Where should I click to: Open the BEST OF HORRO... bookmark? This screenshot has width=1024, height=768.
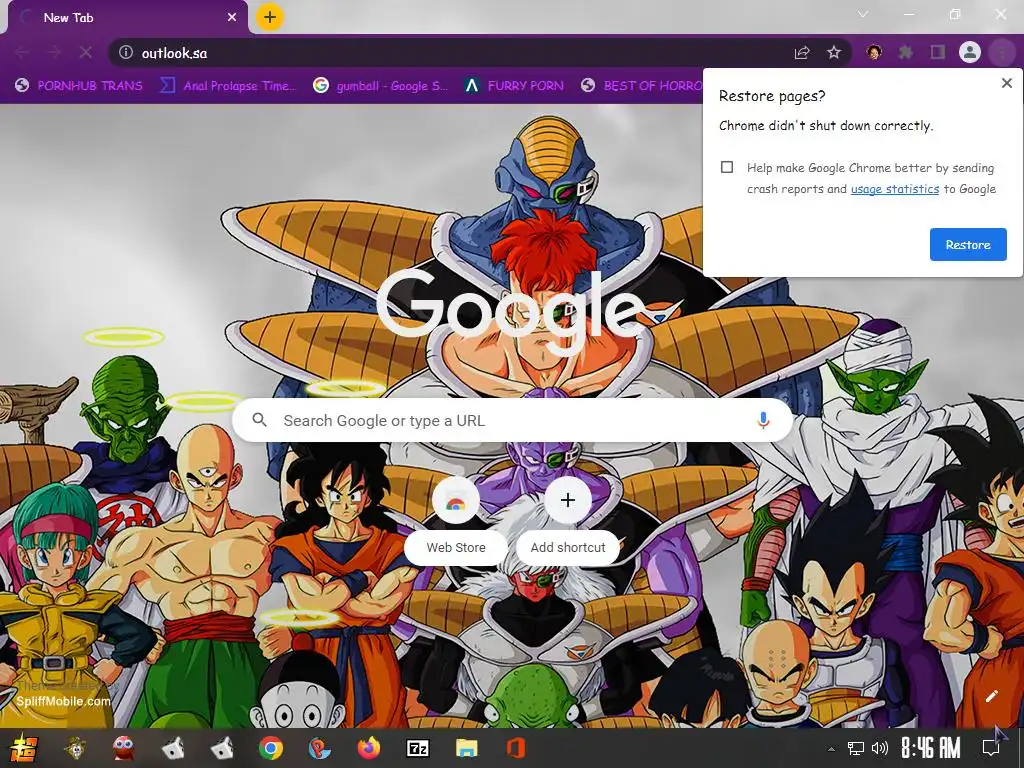643,86
